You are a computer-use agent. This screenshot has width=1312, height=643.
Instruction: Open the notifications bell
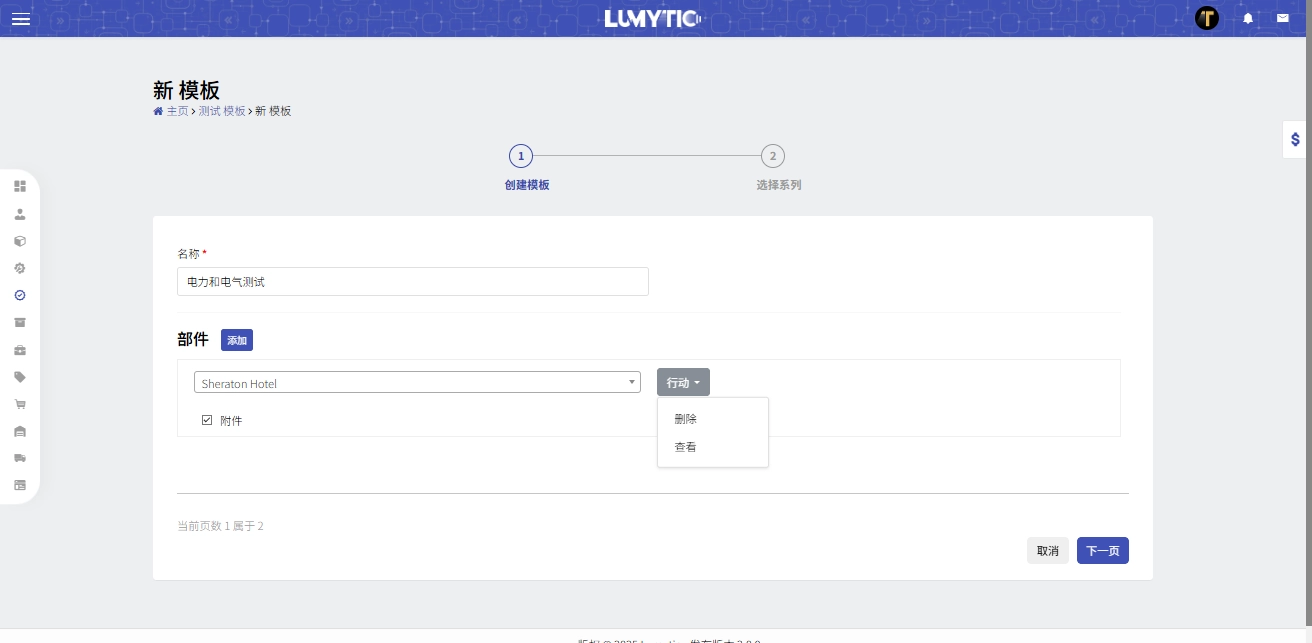1248,18
